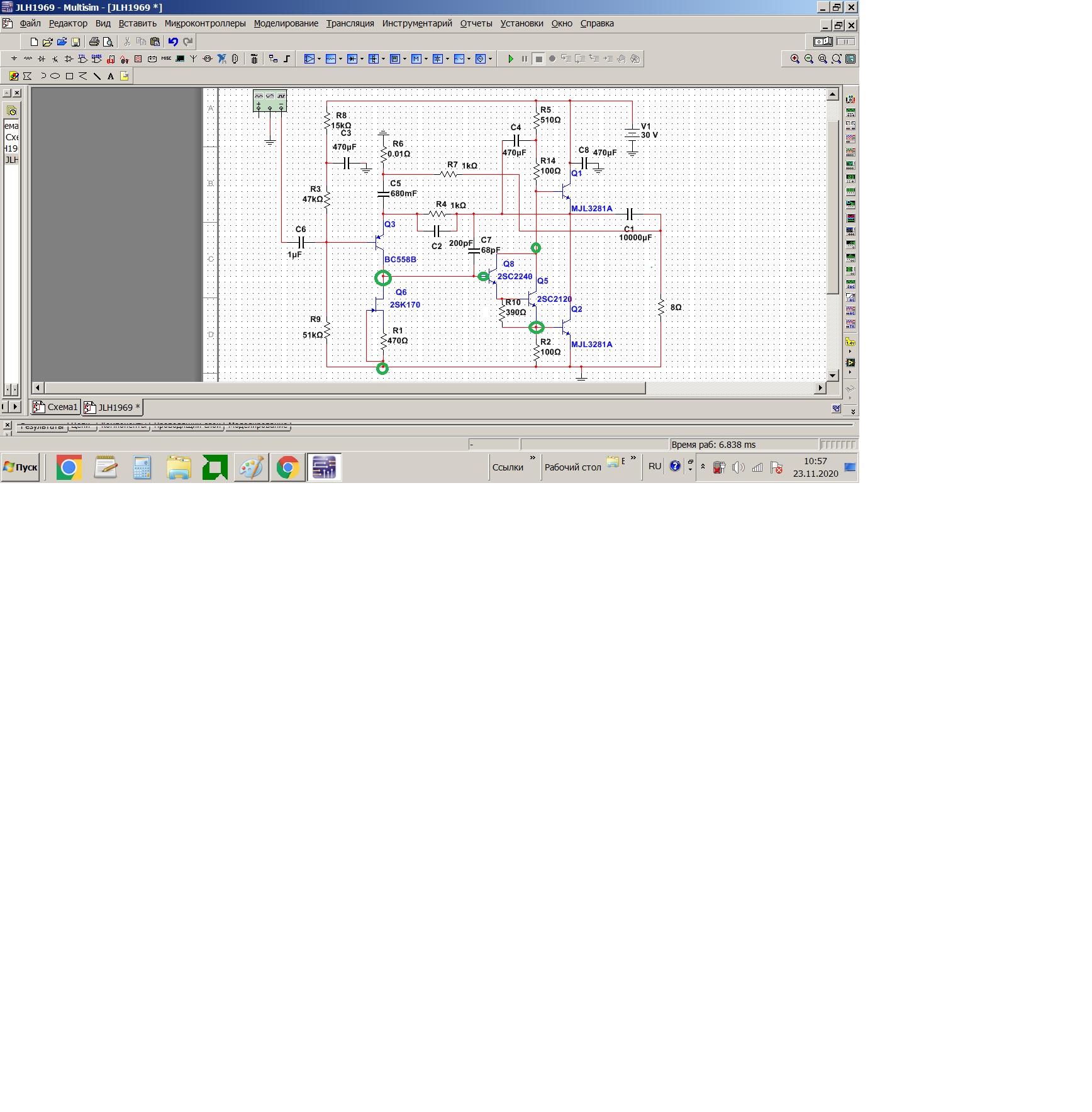Place a bus line tool
Viewport: 1092px width, 1112px height.
pos(287,58)
